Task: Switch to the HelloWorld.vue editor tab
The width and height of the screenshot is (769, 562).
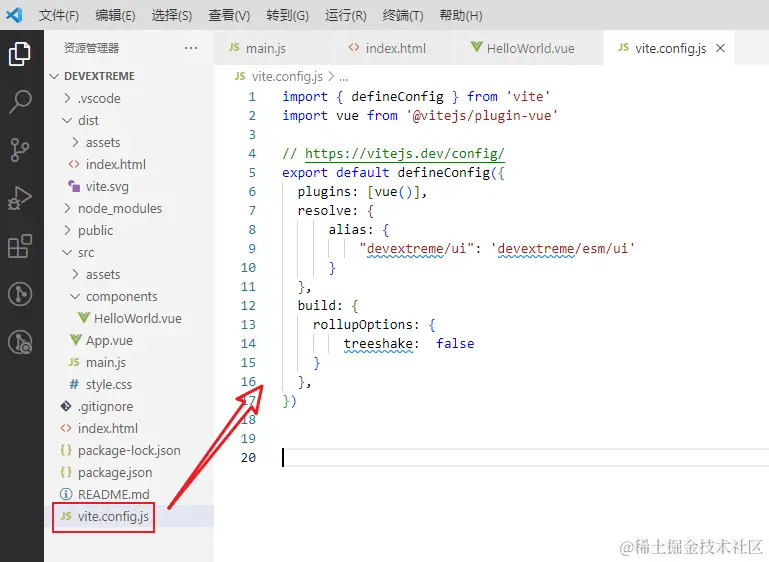Action: pos(530,48)
